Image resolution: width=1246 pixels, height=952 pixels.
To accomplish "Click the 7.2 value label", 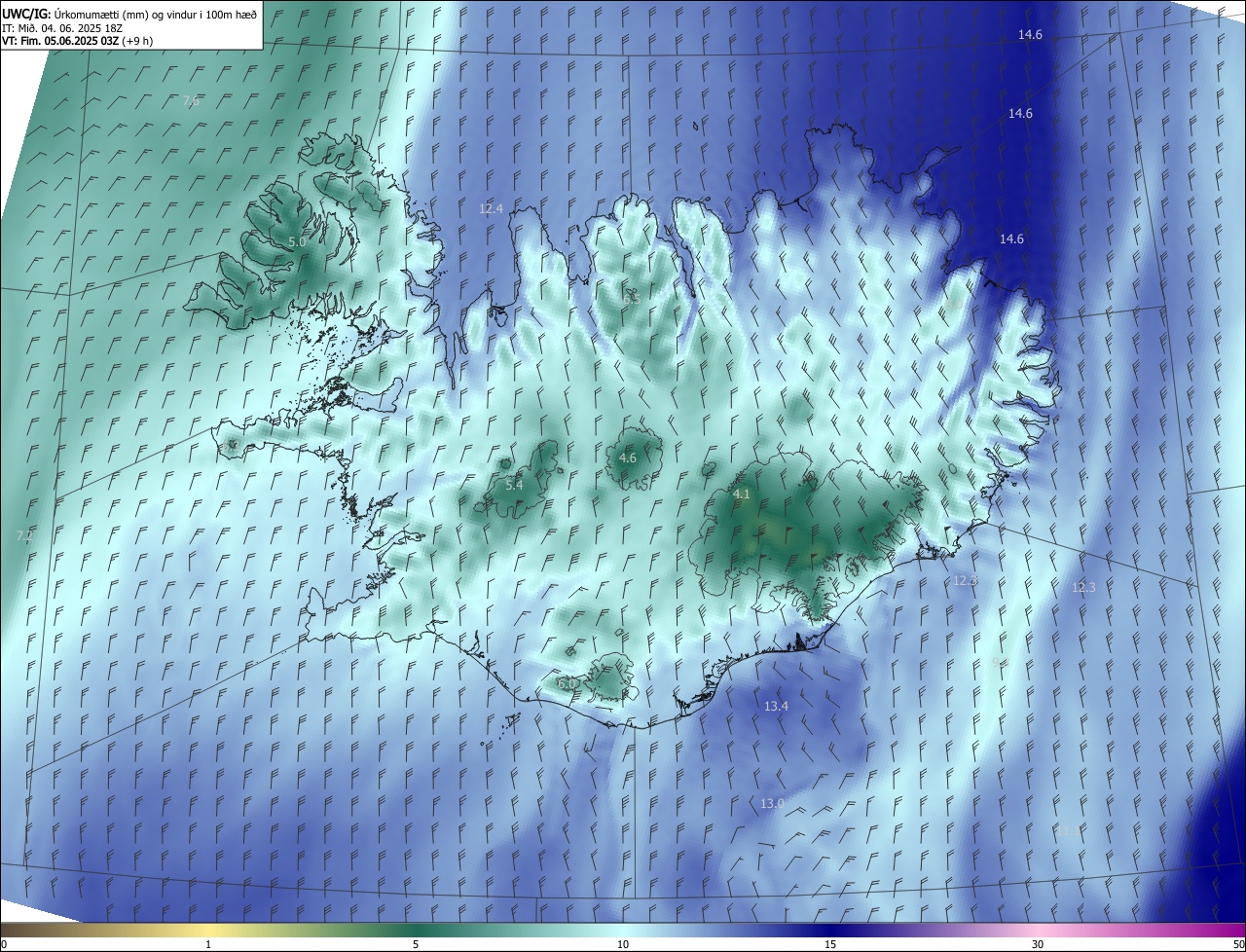I will pos(25,536).
